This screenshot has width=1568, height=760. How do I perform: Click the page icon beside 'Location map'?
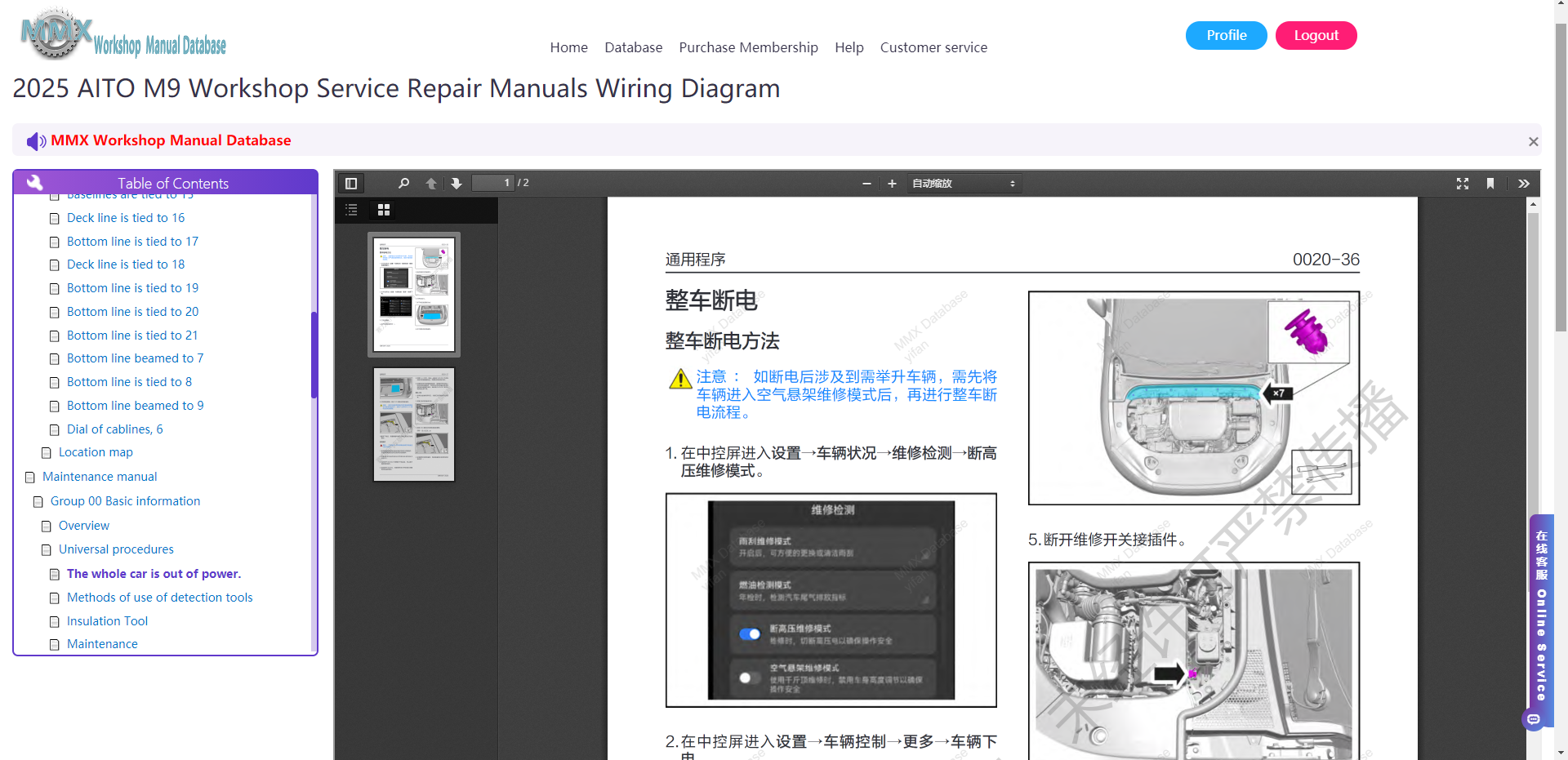(47, 453)
